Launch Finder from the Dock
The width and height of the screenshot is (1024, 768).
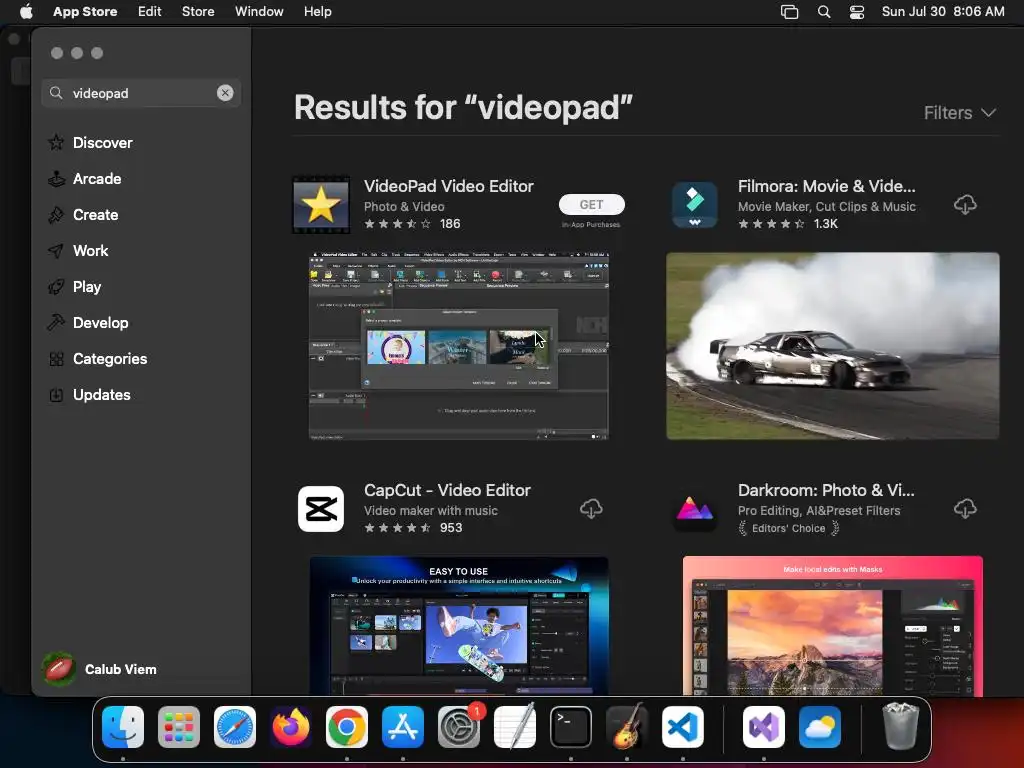coord(123,727)
